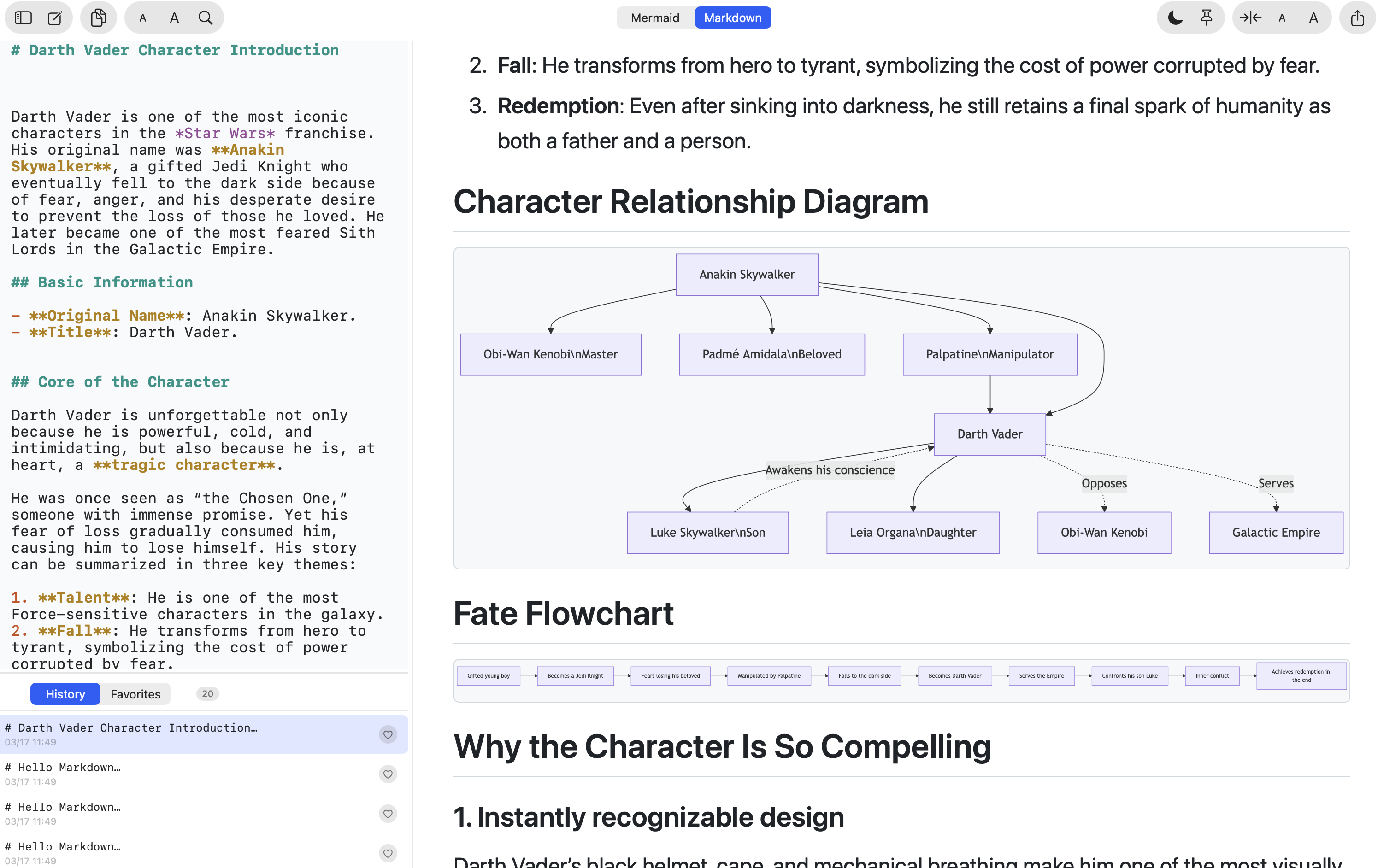This screenshot has width=1378, height=868.
Task: Select the Markdown mode button
Action: (x=732, y=17)
